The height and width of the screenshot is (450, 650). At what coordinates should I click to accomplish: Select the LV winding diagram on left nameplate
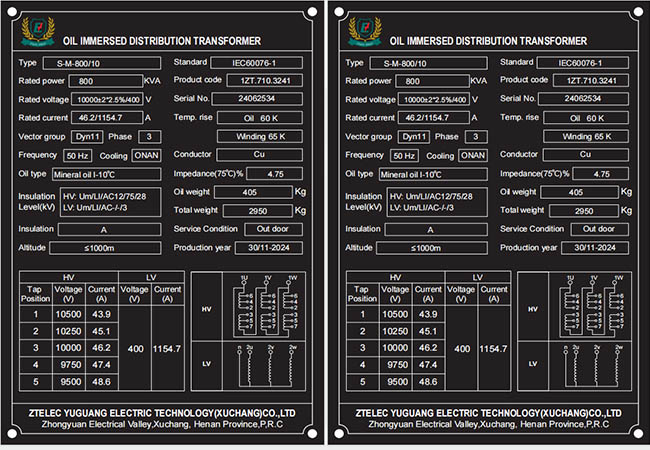(x=264, y=366)
